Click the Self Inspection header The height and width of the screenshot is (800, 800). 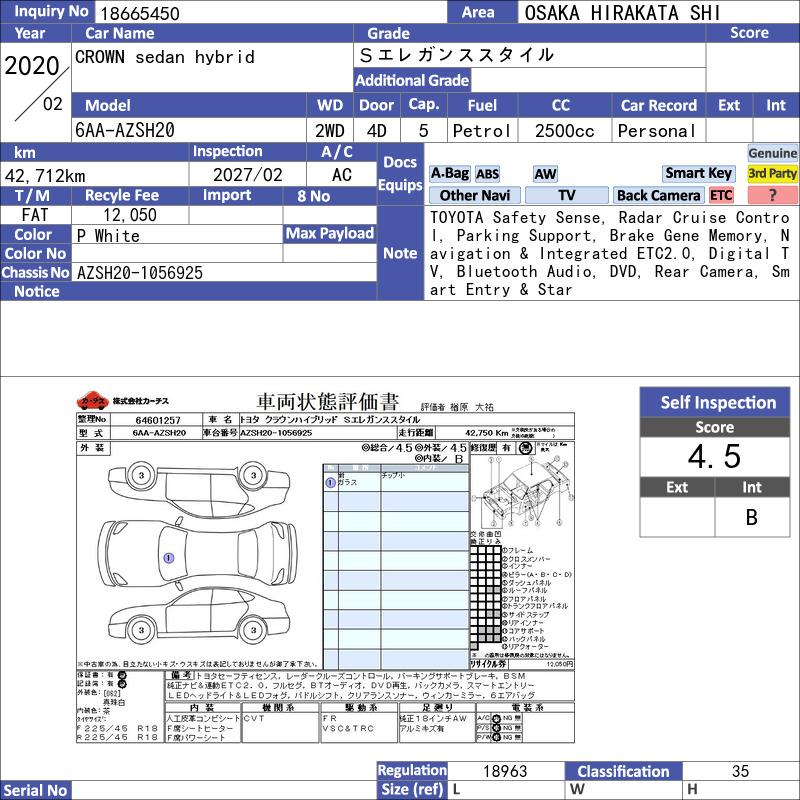click(x=715, y=402)
